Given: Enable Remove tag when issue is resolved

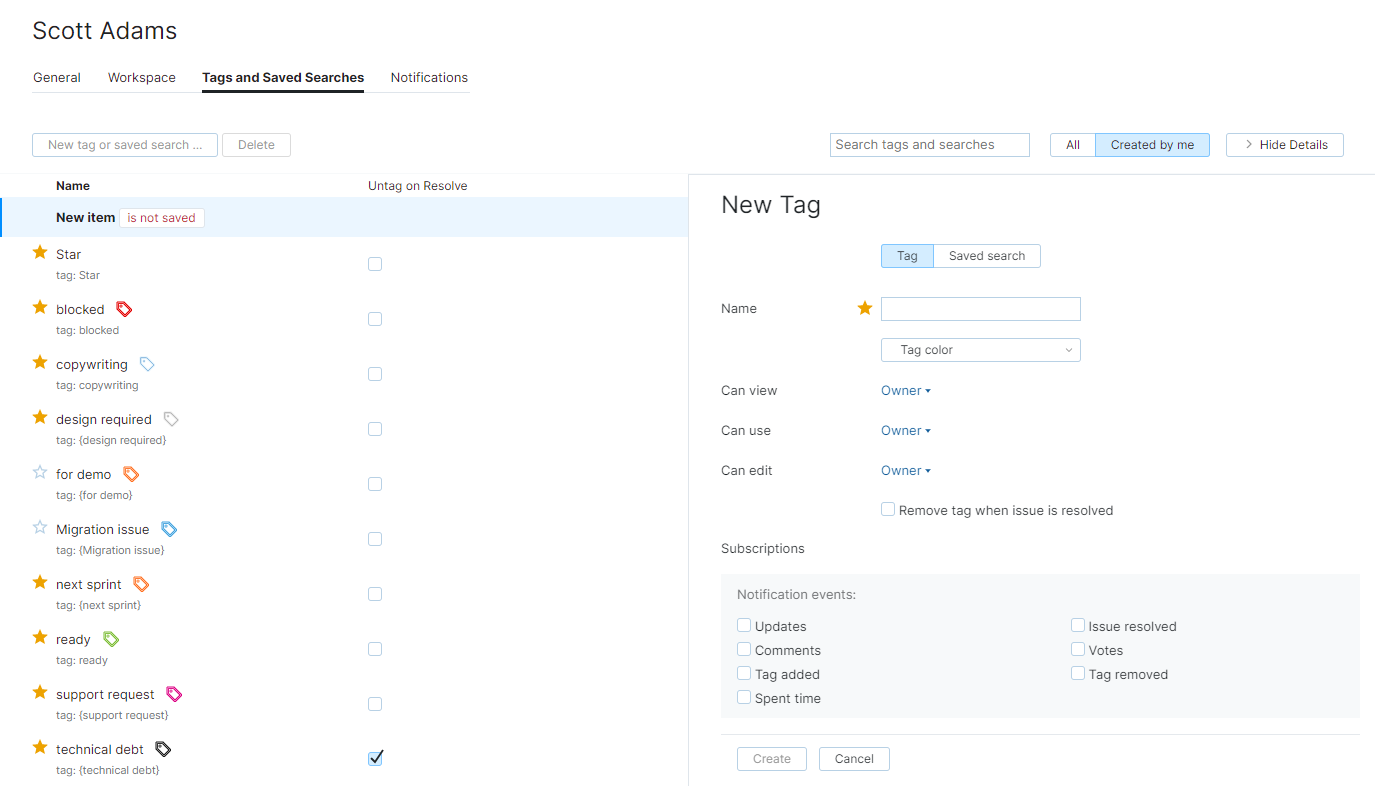Looking at the screenshot, I should [888, 510].
